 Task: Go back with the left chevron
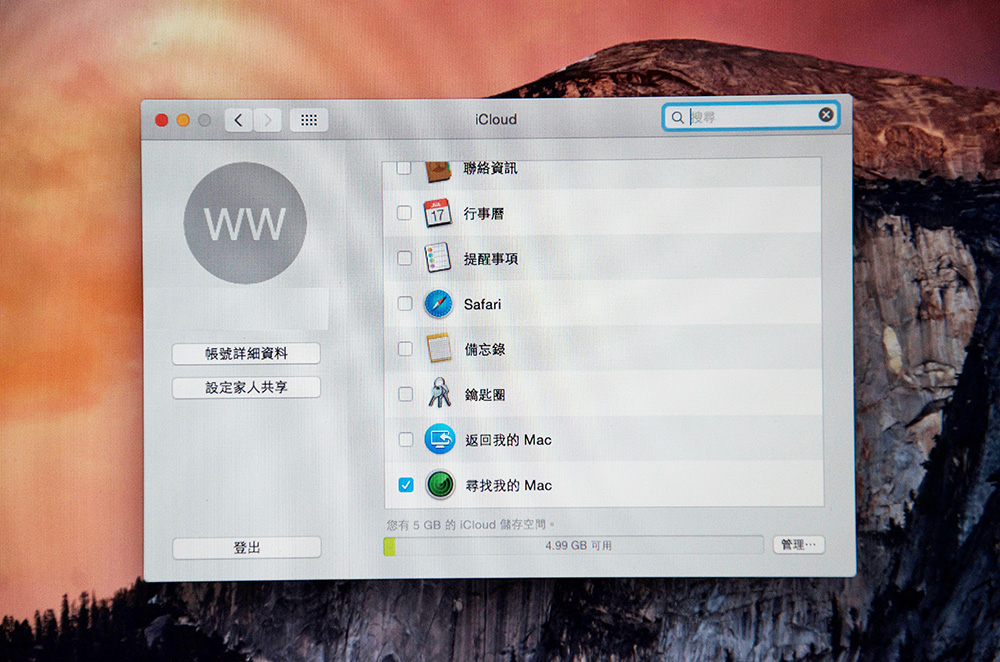[239, 120]
